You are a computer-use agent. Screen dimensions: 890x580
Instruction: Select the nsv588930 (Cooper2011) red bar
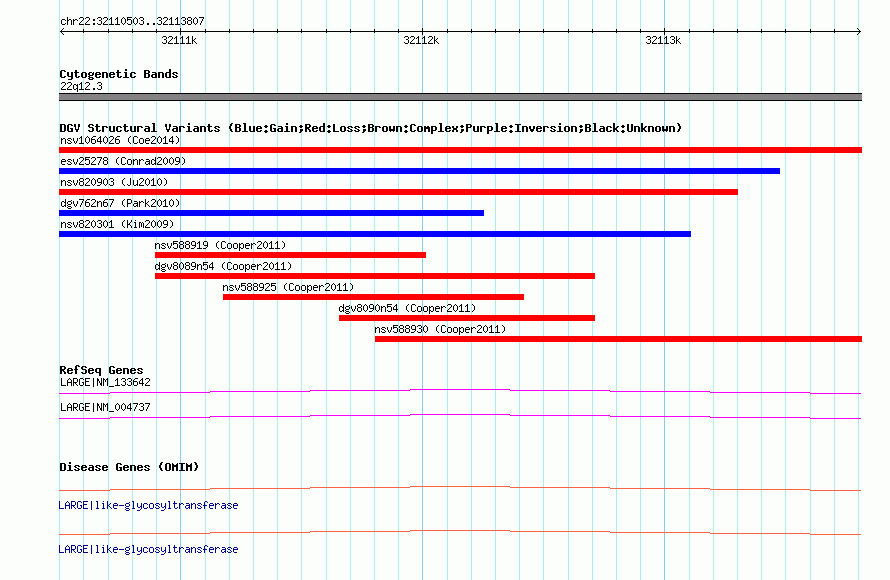click(618, 339)
